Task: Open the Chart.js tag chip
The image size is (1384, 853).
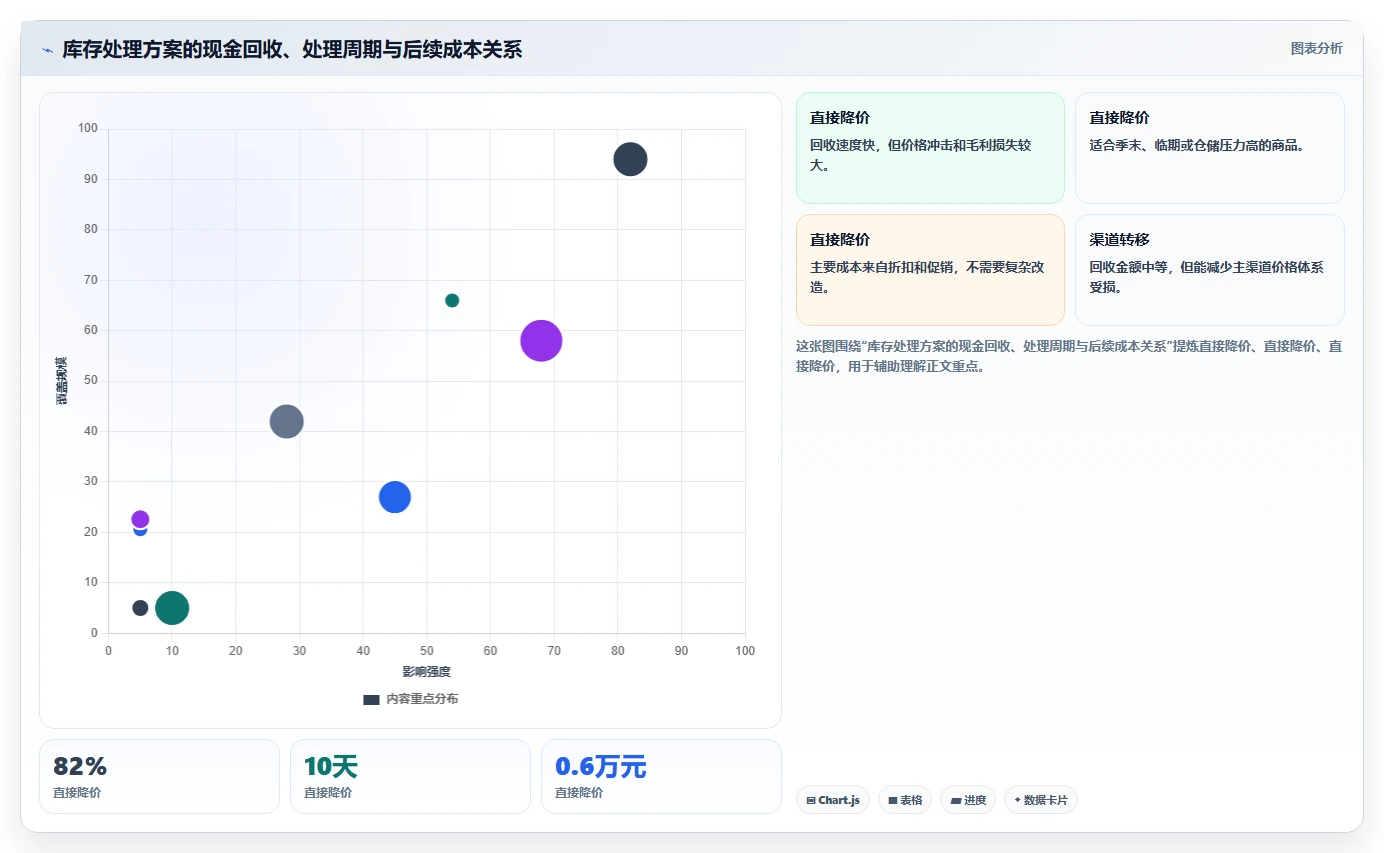Action: pyautogui.click(x=833, y=800)
